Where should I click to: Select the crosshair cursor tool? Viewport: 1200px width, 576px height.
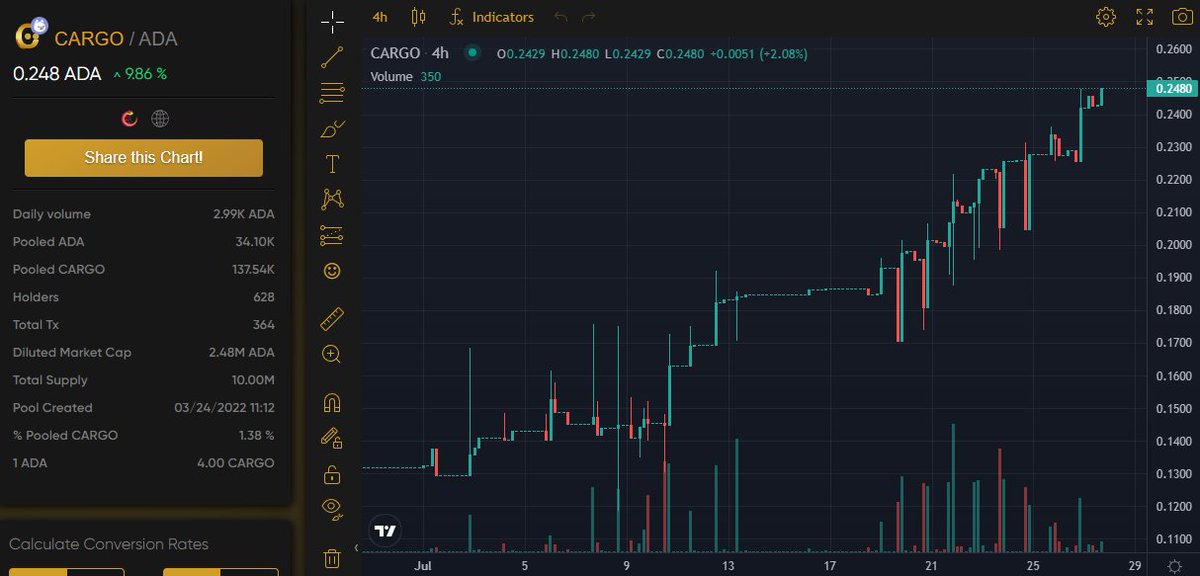coord(332,20)
